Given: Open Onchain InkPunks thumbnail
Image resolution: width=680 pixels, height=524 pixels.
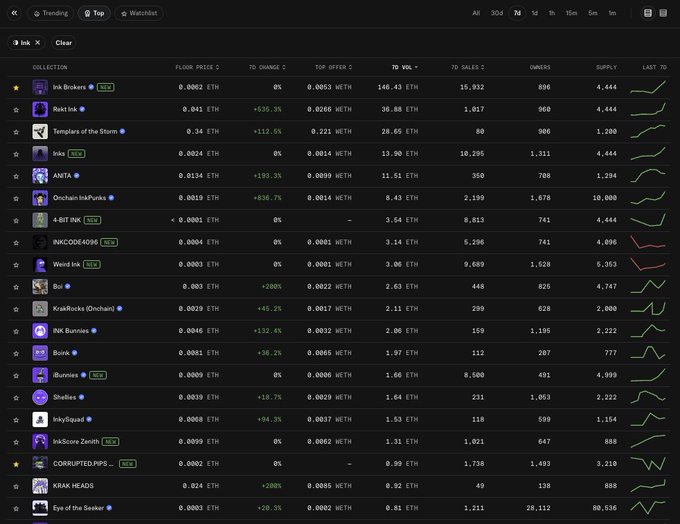Looking at the screenshot, I should tap(40, 198).
